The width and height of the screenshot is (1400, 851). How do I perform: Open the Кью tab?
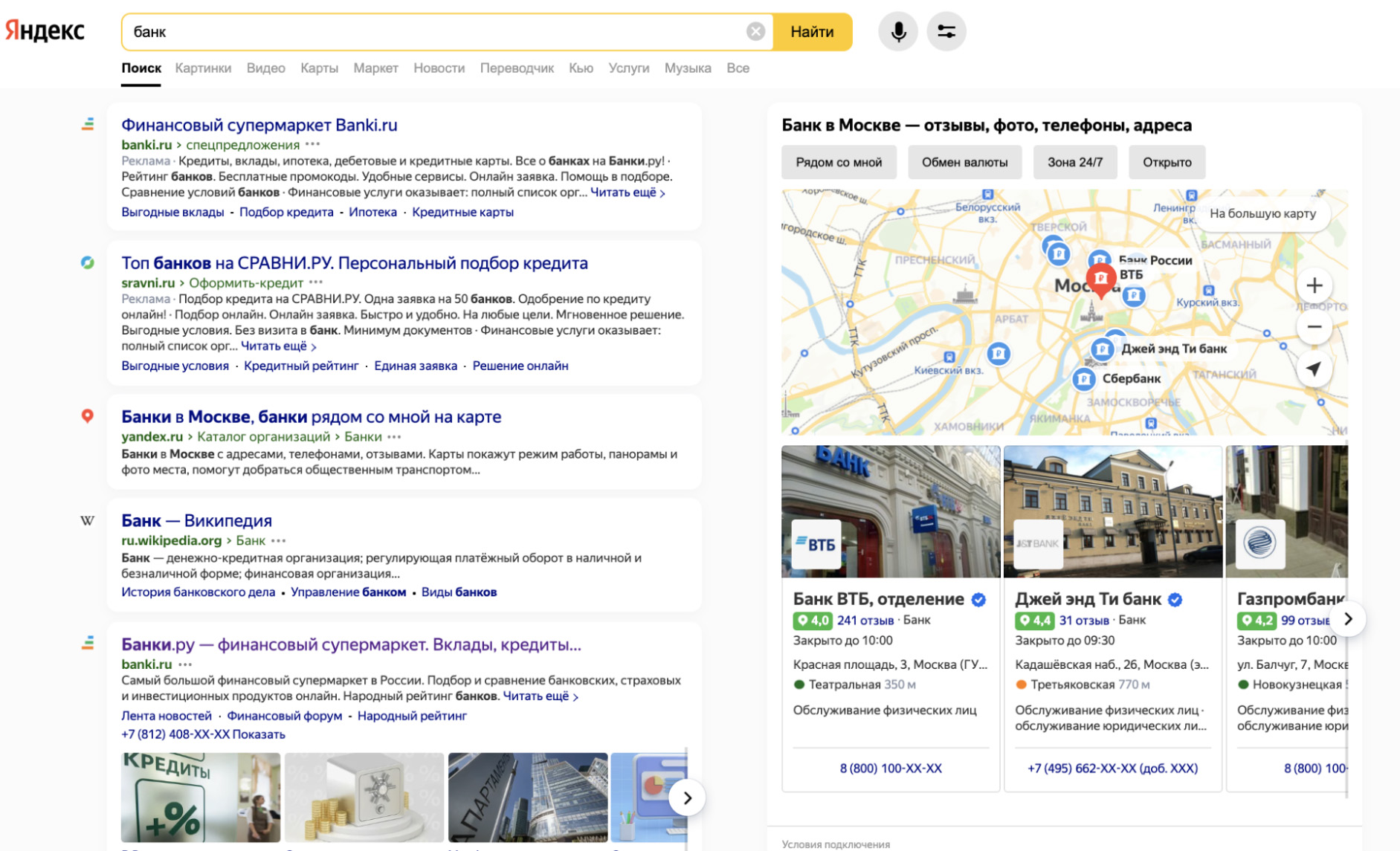pyautogui.click(x=581, y=68)
